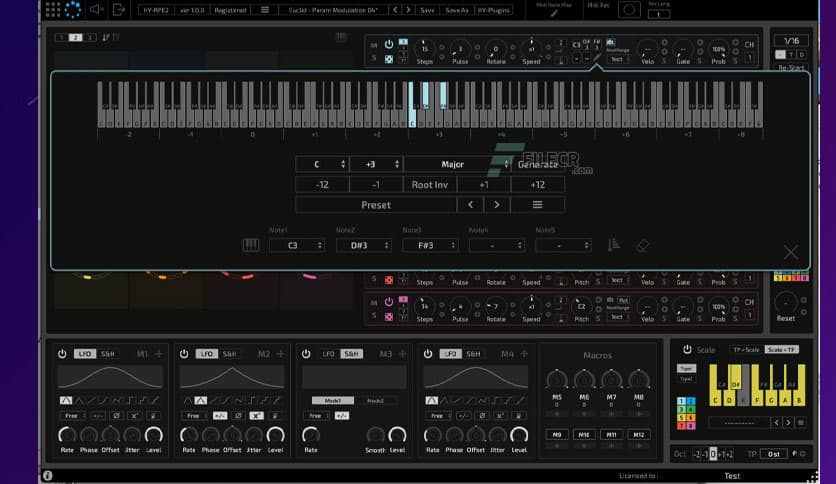Click the speaker mute icon in top bar
The image size is (836, 484).
96,10
